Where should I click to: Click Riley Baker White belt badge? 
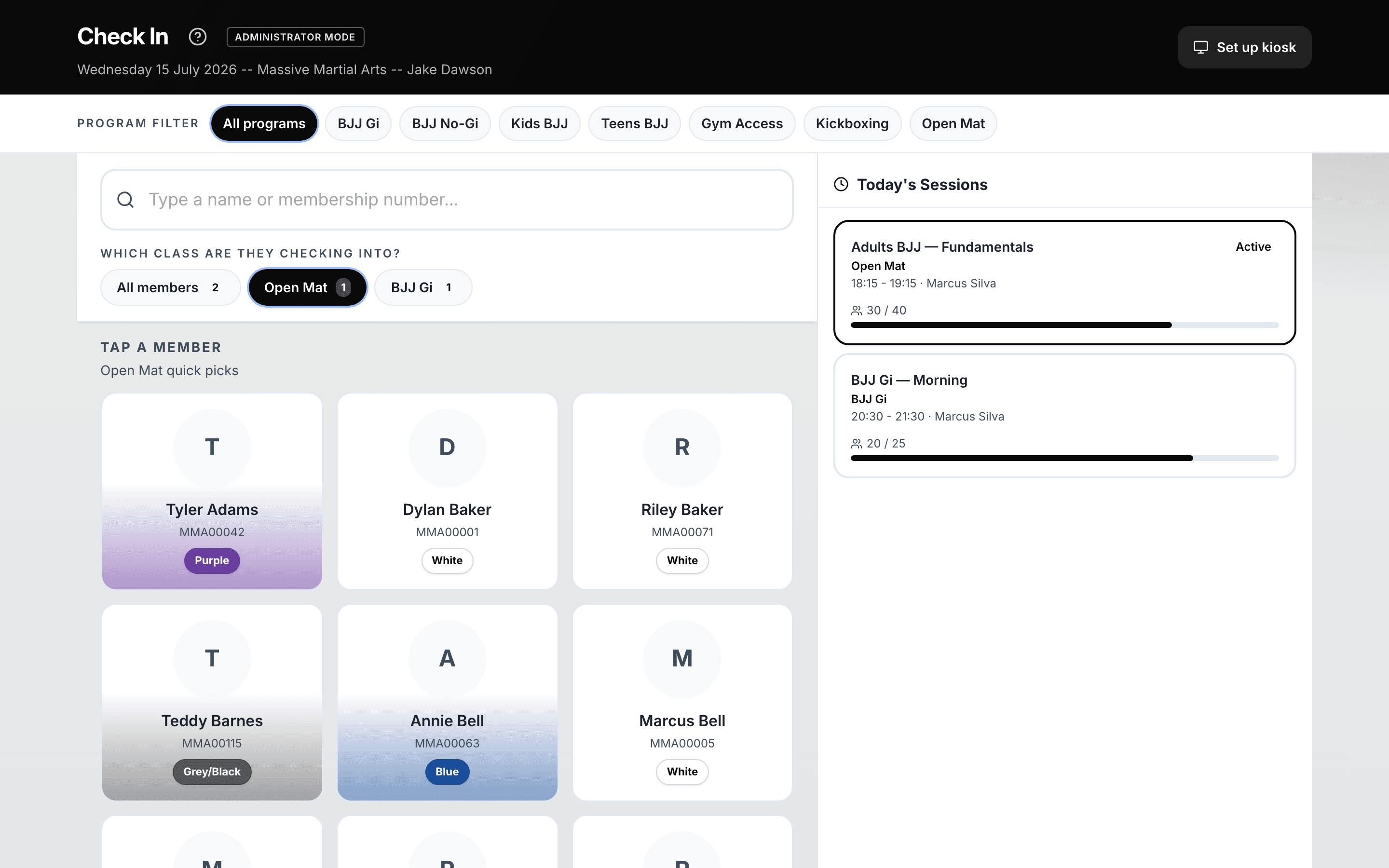click(682, 560)
